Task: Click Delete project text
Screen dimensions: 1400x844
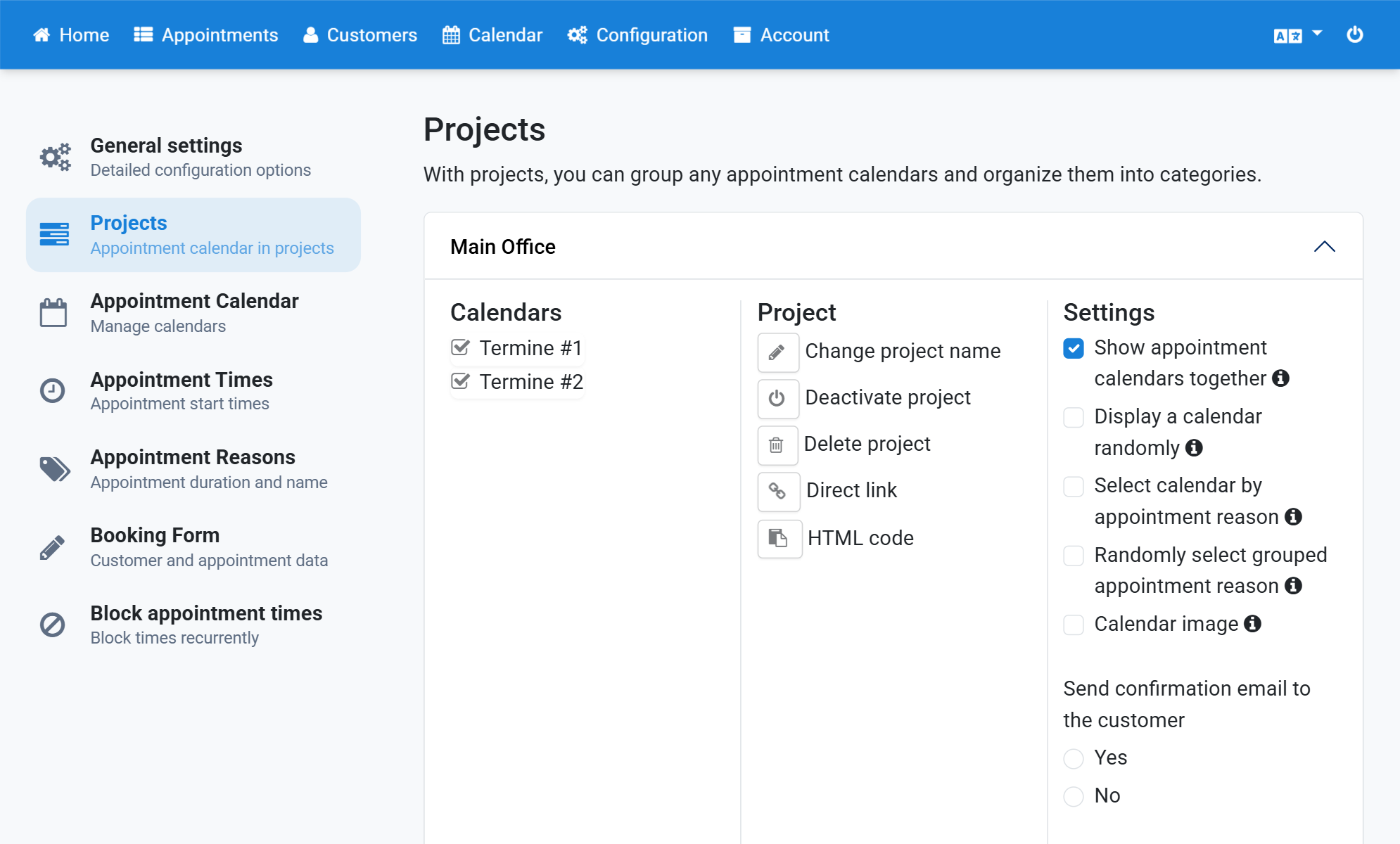Action: pos(867,444)
